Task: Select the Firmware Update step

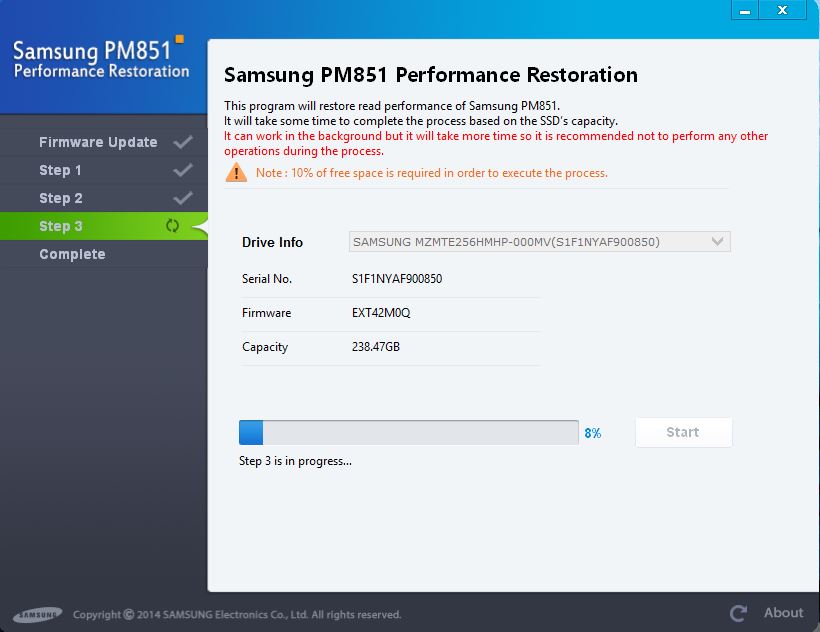Action: (x=104, y=142)
